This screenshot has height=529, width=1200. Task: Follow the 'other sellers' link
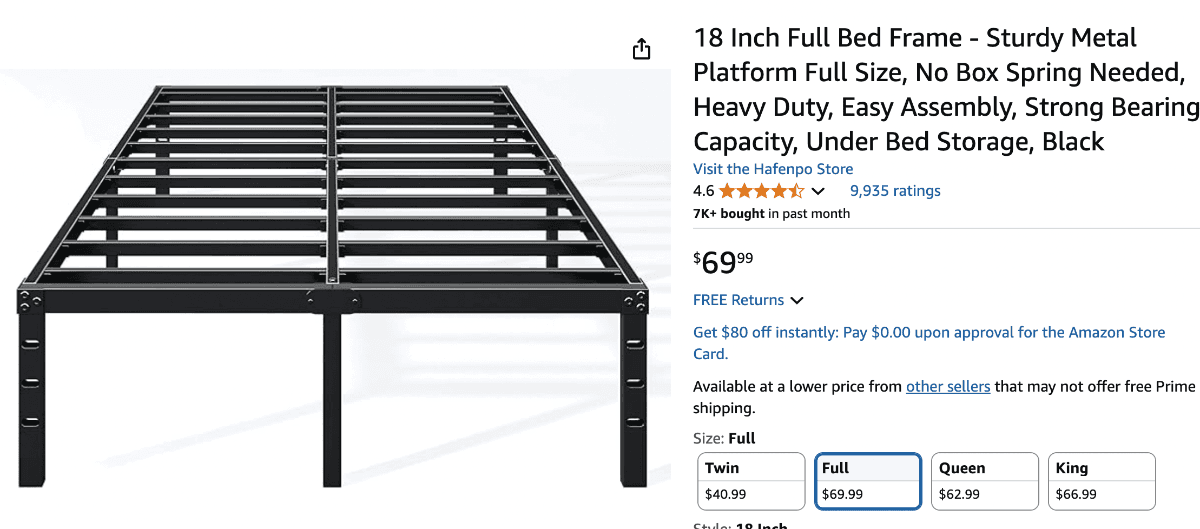pyautogui.click(x=948, y=387)
